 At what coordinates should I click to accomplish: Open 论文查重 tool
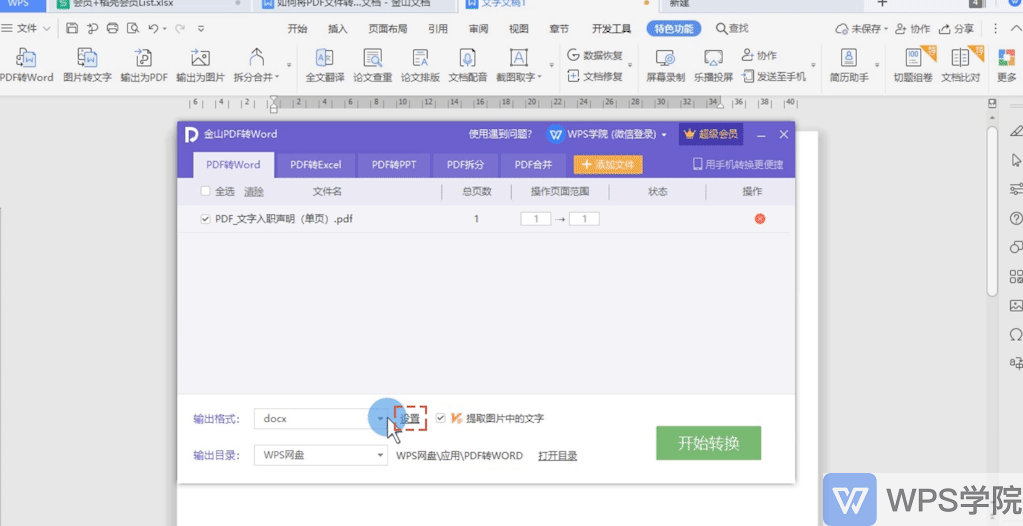(373, 65)
